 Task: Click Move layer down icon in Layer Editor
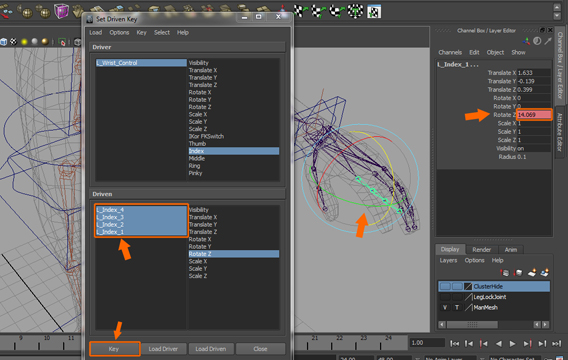518,273
